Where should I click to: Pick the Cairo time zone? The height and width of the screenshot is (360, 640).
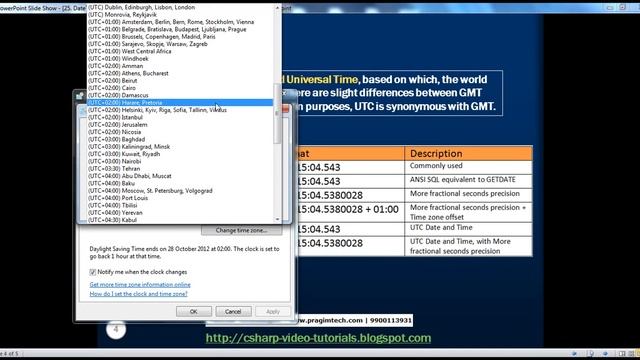coord(180,88)
